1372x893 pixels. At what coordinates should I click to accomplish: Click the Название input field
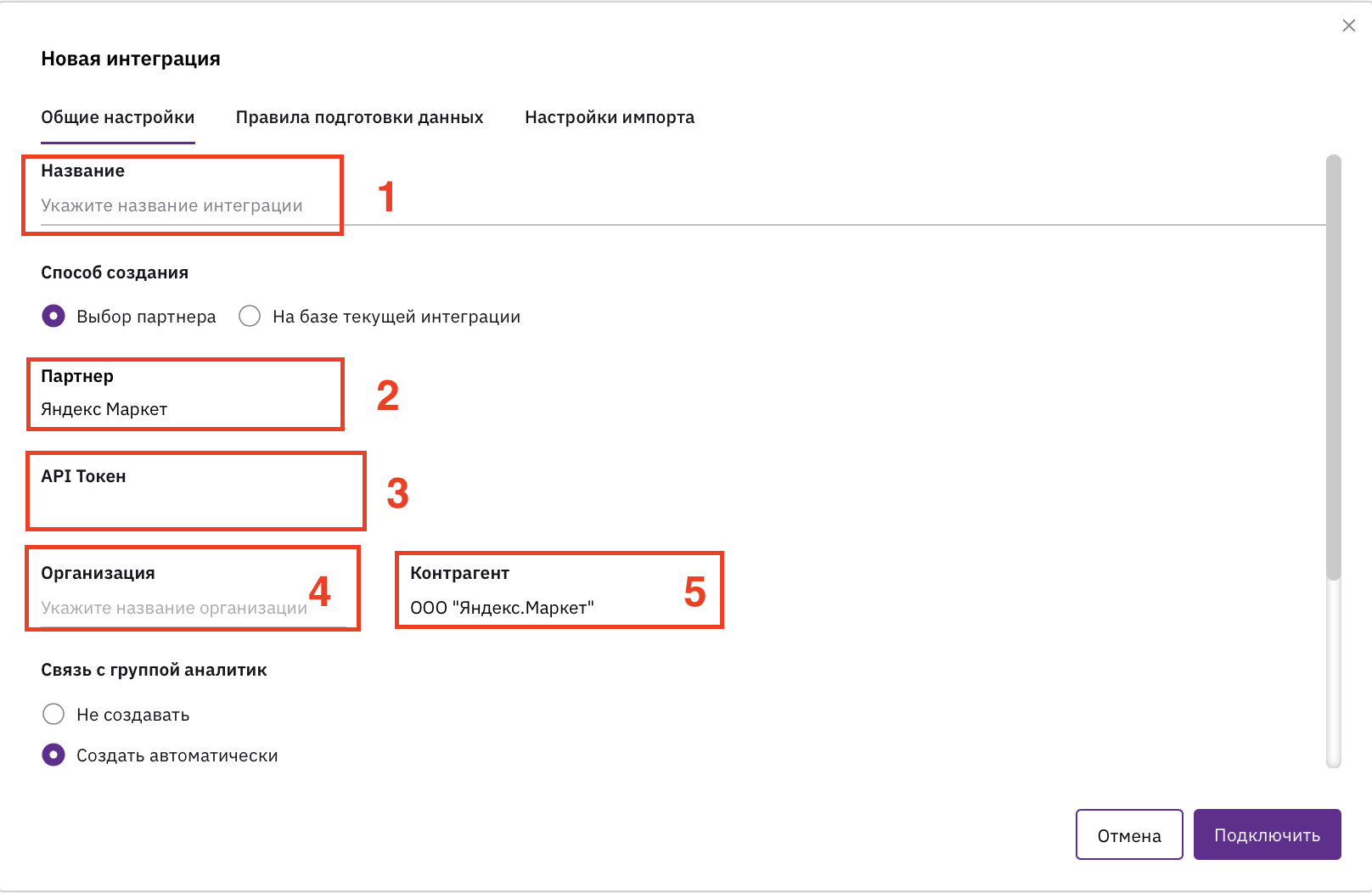[x=683, y=205]
